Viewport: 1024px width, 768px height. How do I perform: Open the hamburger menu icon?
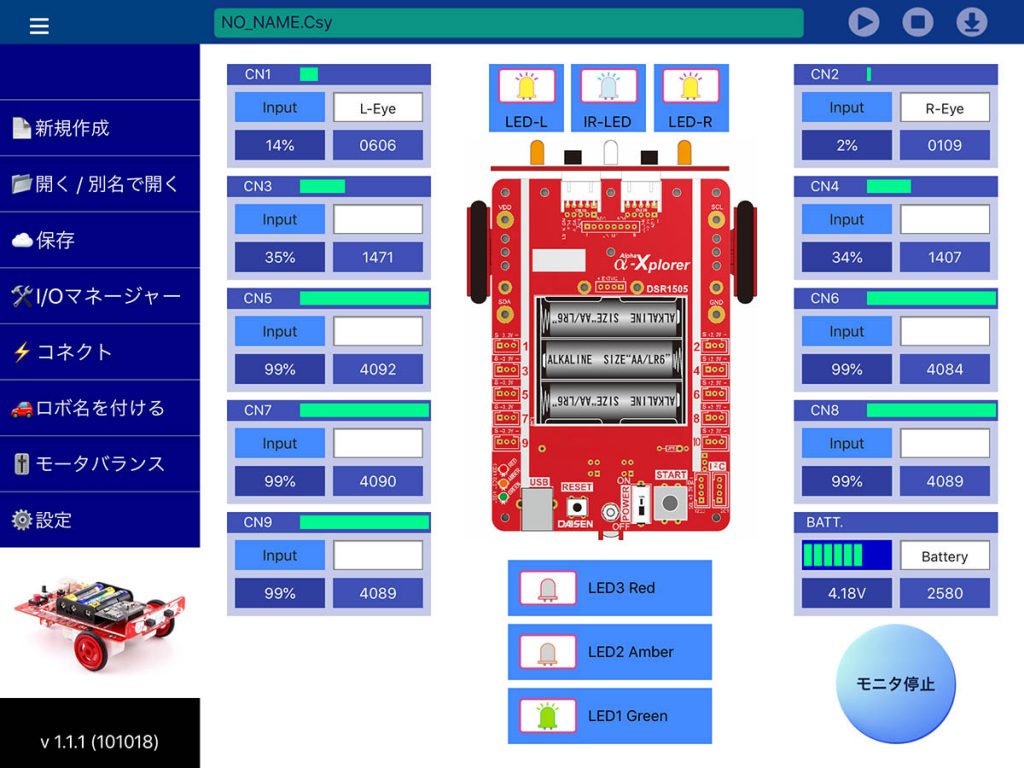coord(39,25)
